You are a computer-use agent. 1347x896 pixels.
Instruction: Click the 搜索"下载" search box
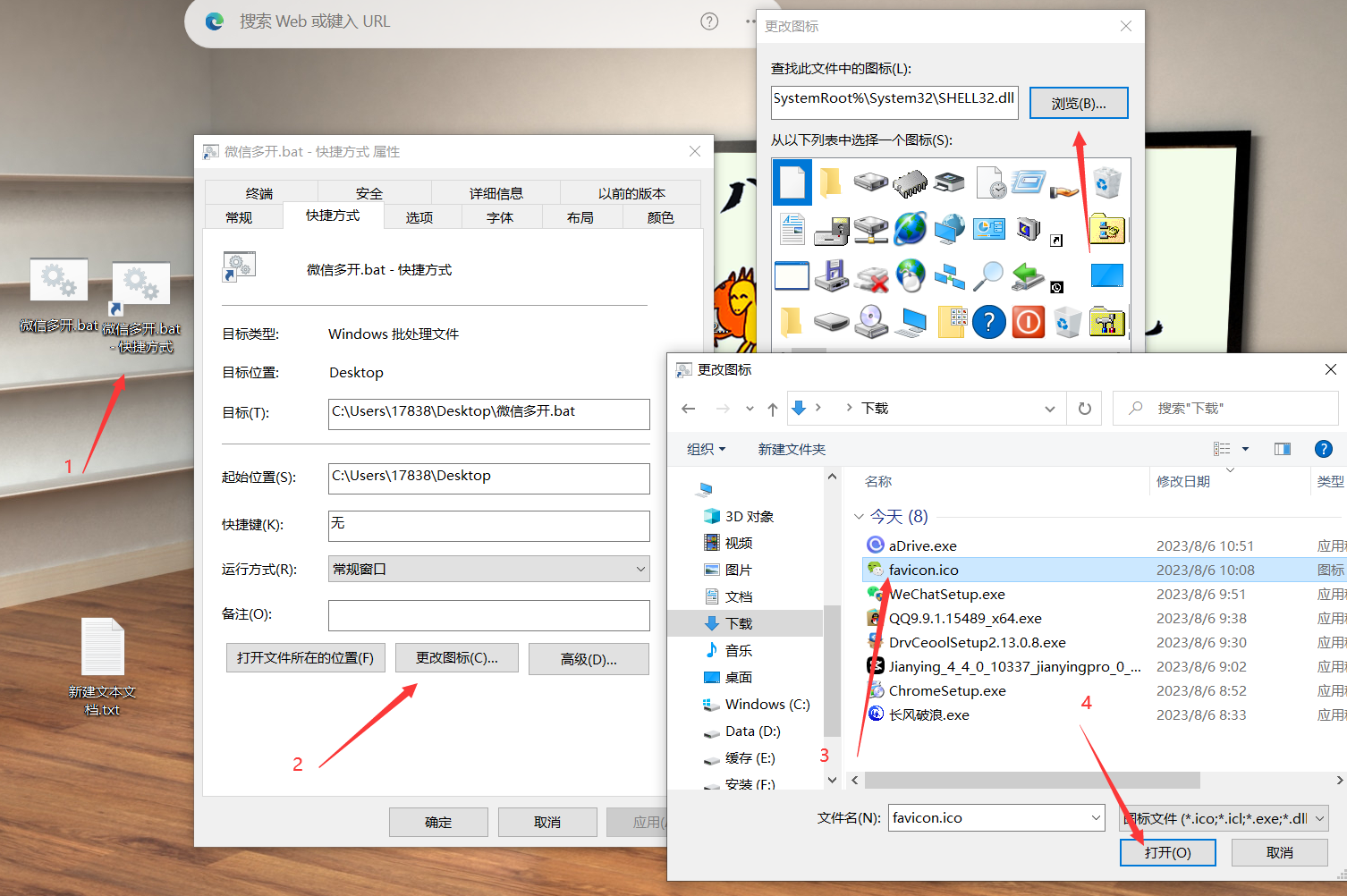[1225, 408]
